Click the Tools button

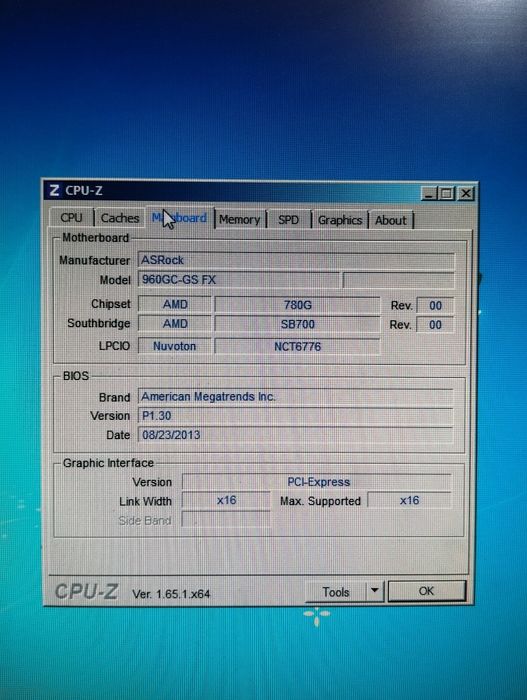[x=336, y=592]
